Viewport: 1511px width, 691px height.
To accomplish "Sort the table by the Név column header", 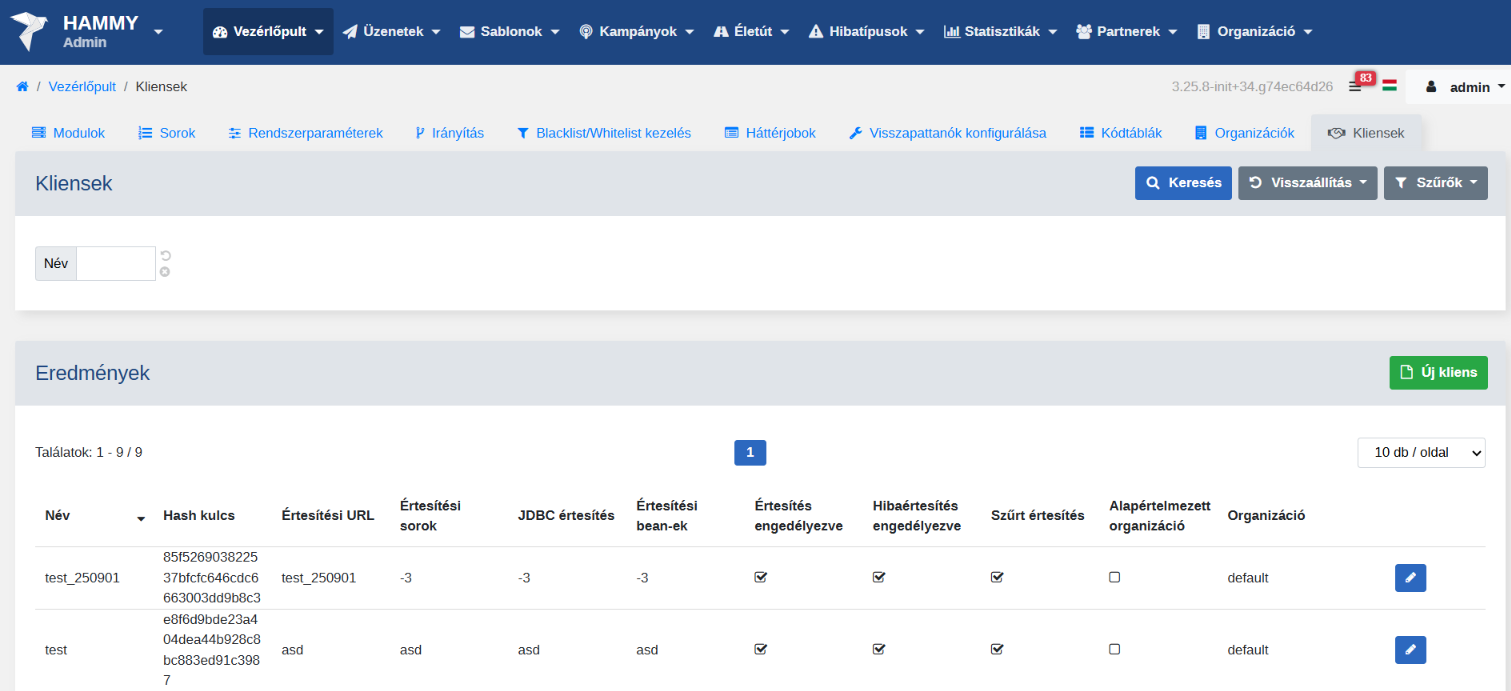I will tap(58, 516).
